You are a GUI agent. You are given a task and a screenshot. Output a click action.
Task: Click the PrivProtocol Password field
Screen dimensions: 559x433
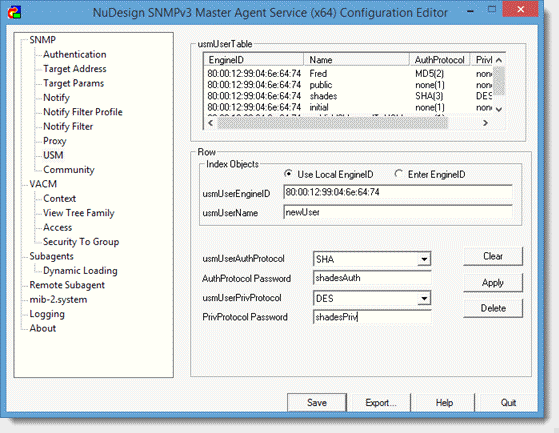tap(372, 317)
